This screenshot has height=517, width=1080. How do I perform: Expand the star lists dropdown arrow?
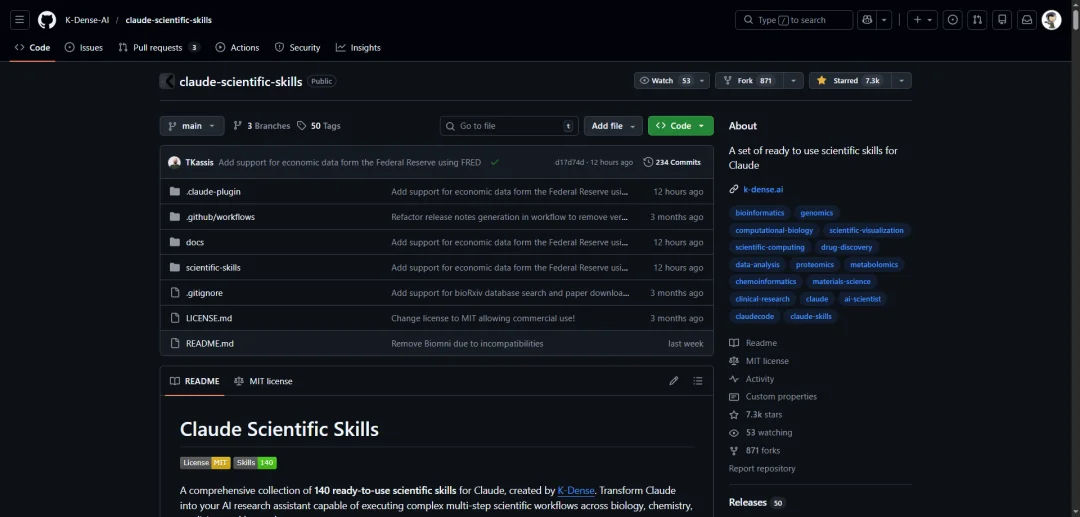click(x=901, y=81)
